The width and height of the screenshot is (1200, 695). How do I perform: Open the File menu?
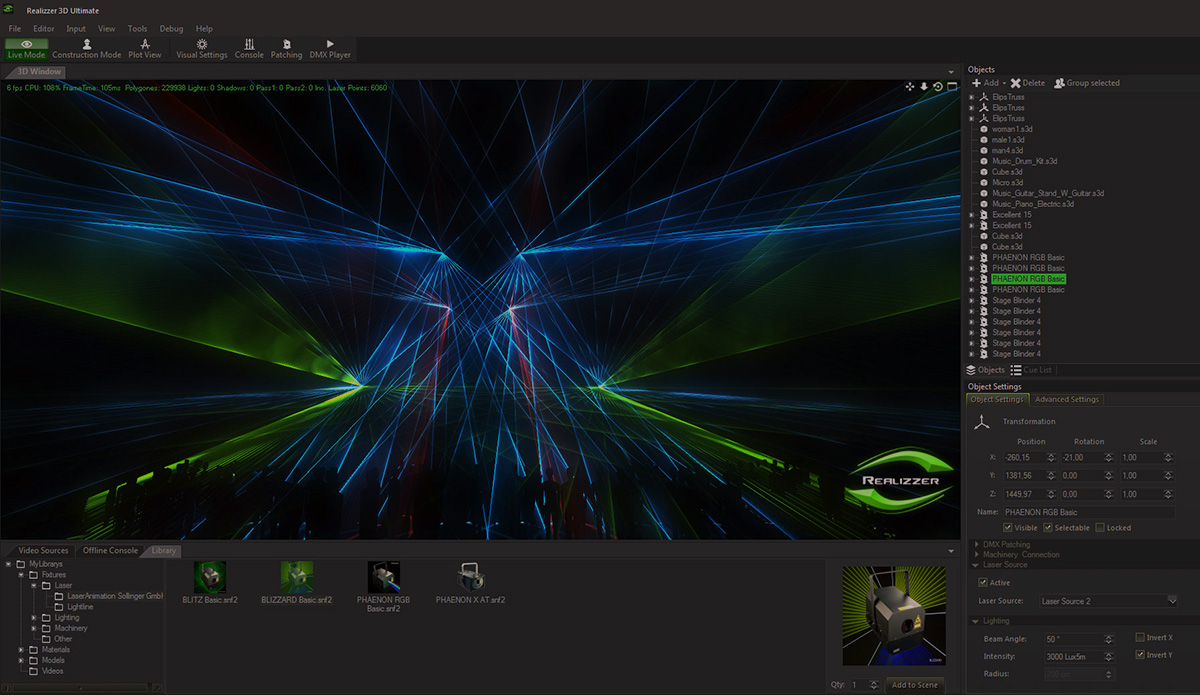point(15,29)
